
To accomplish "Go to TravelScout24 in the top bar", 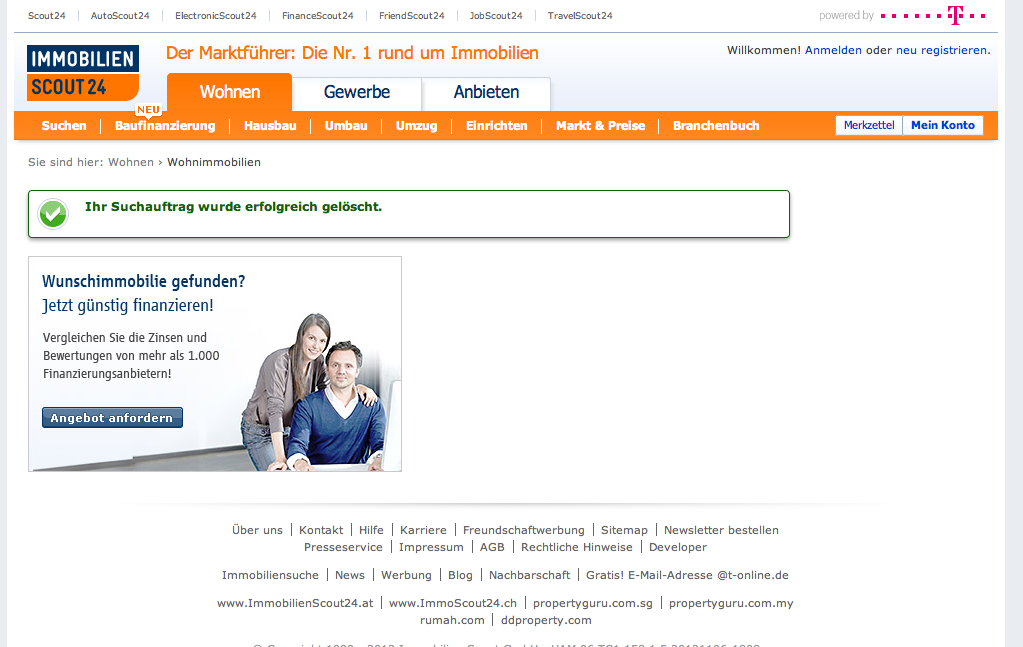I will (x=580, y=16).
